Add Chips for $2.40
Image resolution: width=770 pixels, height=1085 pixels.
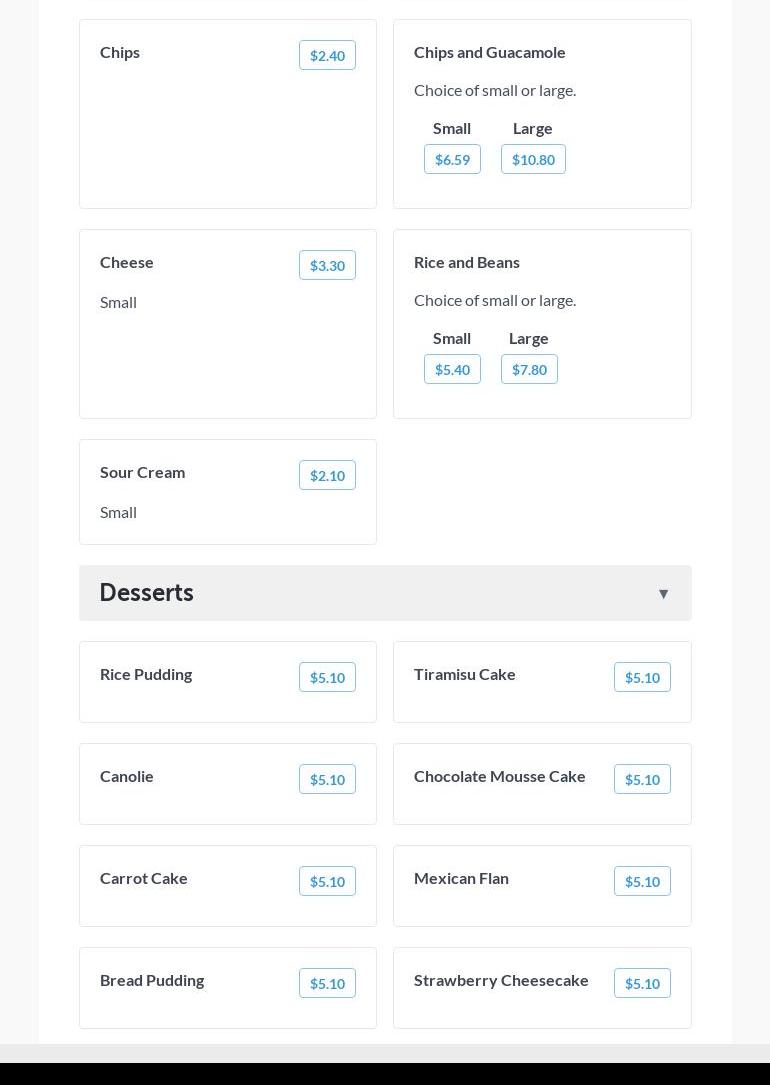point(327,55)
